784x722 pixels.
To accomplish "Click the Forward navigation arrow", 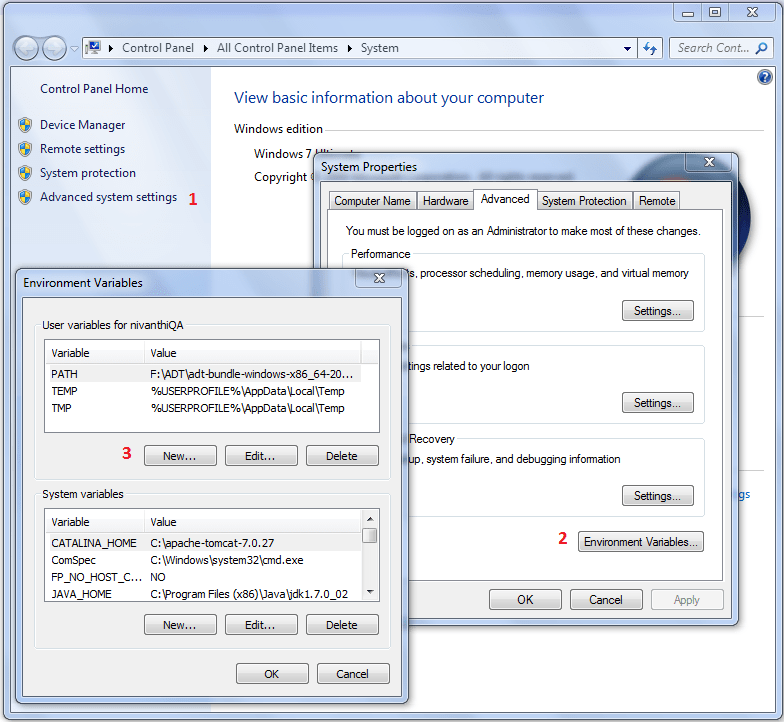I will (x=54, y=48).
